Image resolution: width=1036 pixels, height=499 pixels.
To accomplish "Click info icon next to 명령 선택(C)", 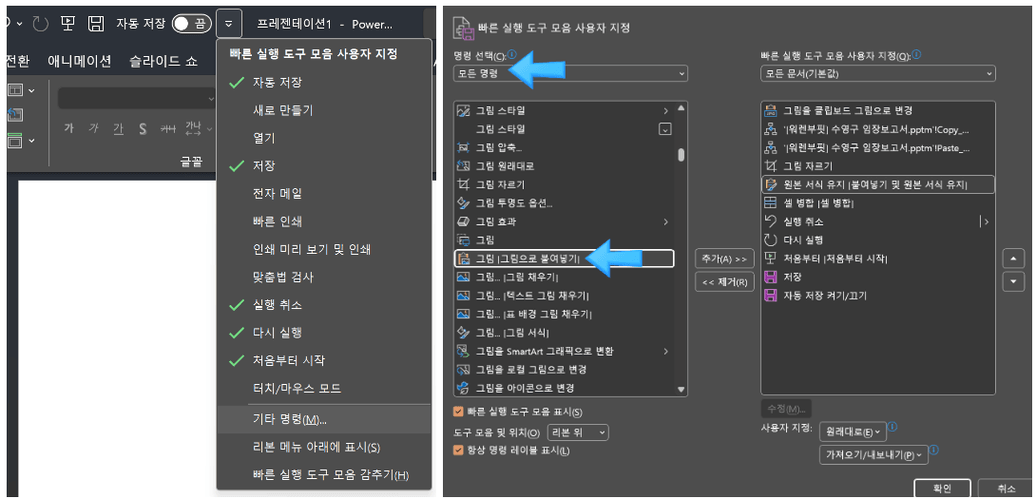I will tap(512, 56).
